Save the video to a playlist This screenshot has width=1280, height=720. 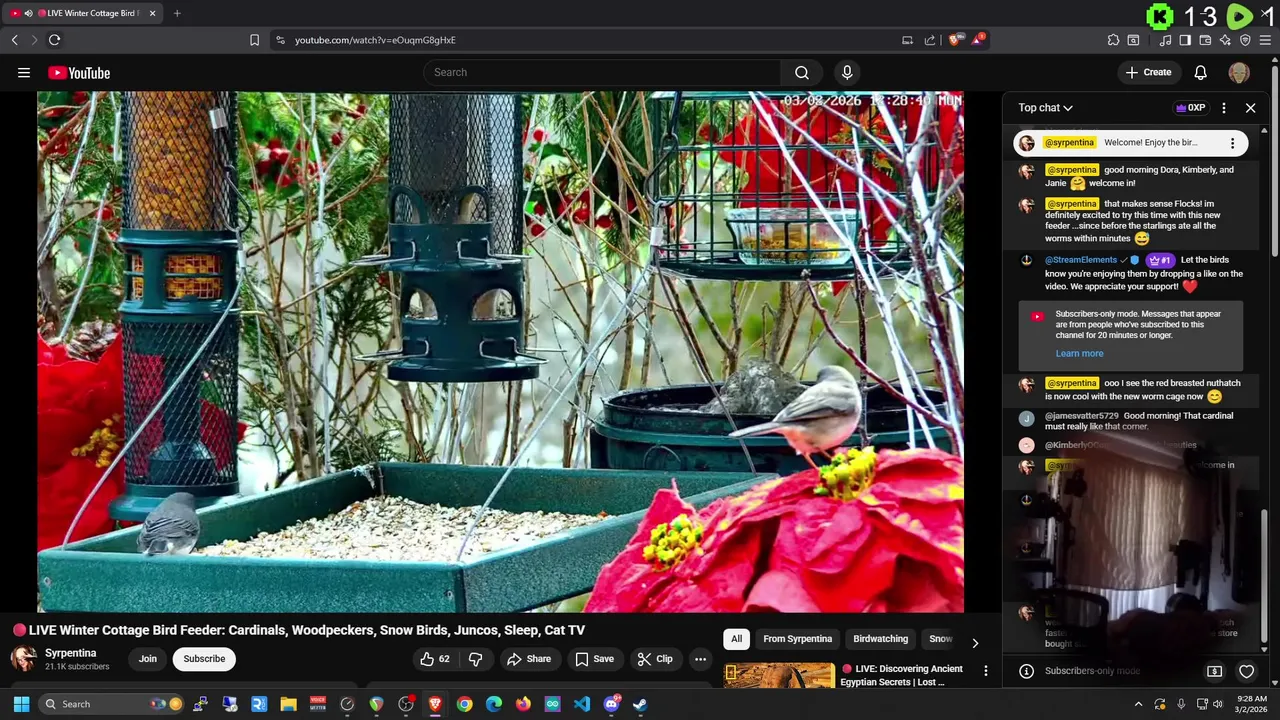(594, 659)
